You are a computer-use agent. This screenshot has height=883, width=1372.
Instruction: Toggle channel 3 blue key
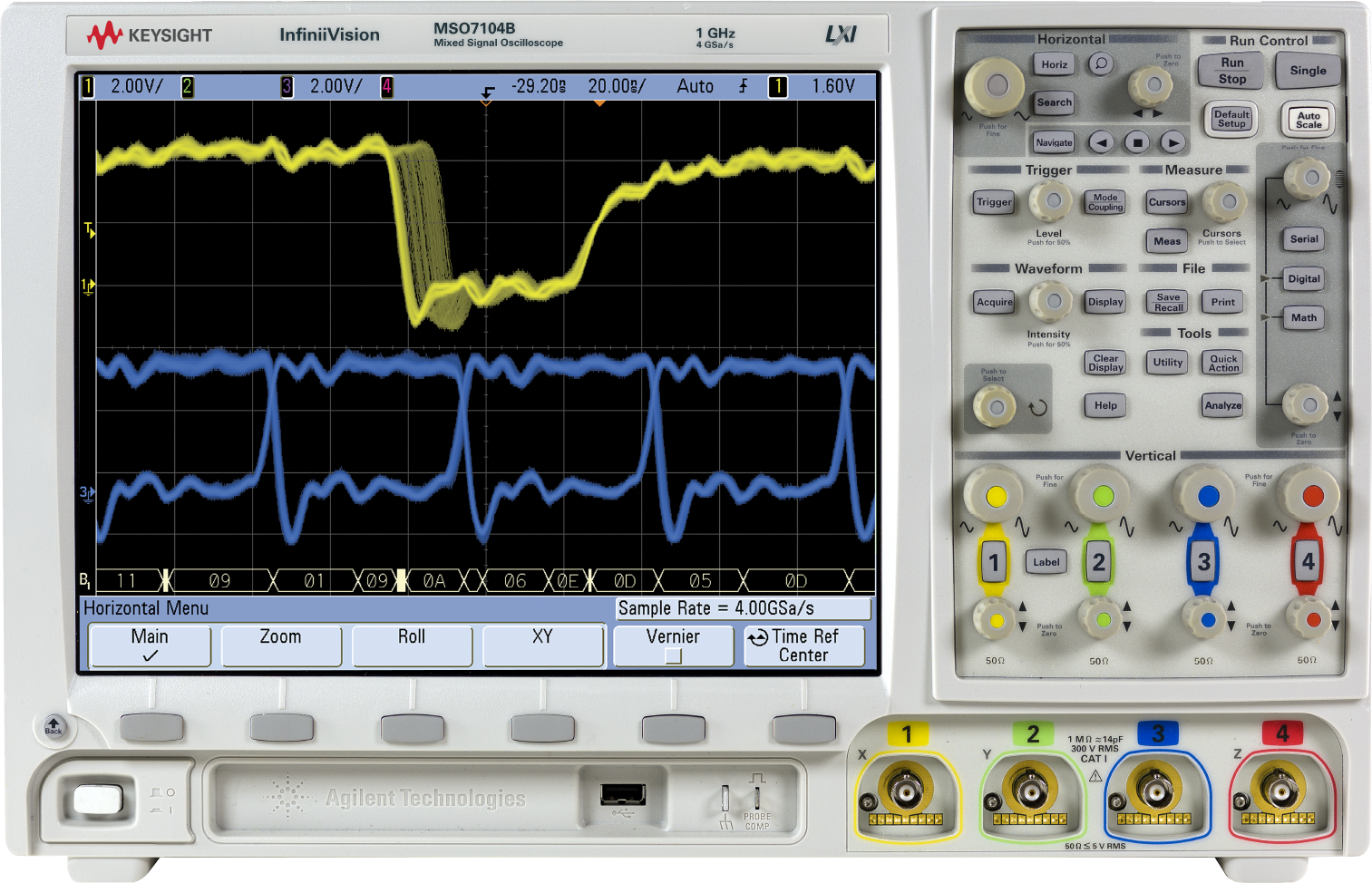coord(1203,562)
